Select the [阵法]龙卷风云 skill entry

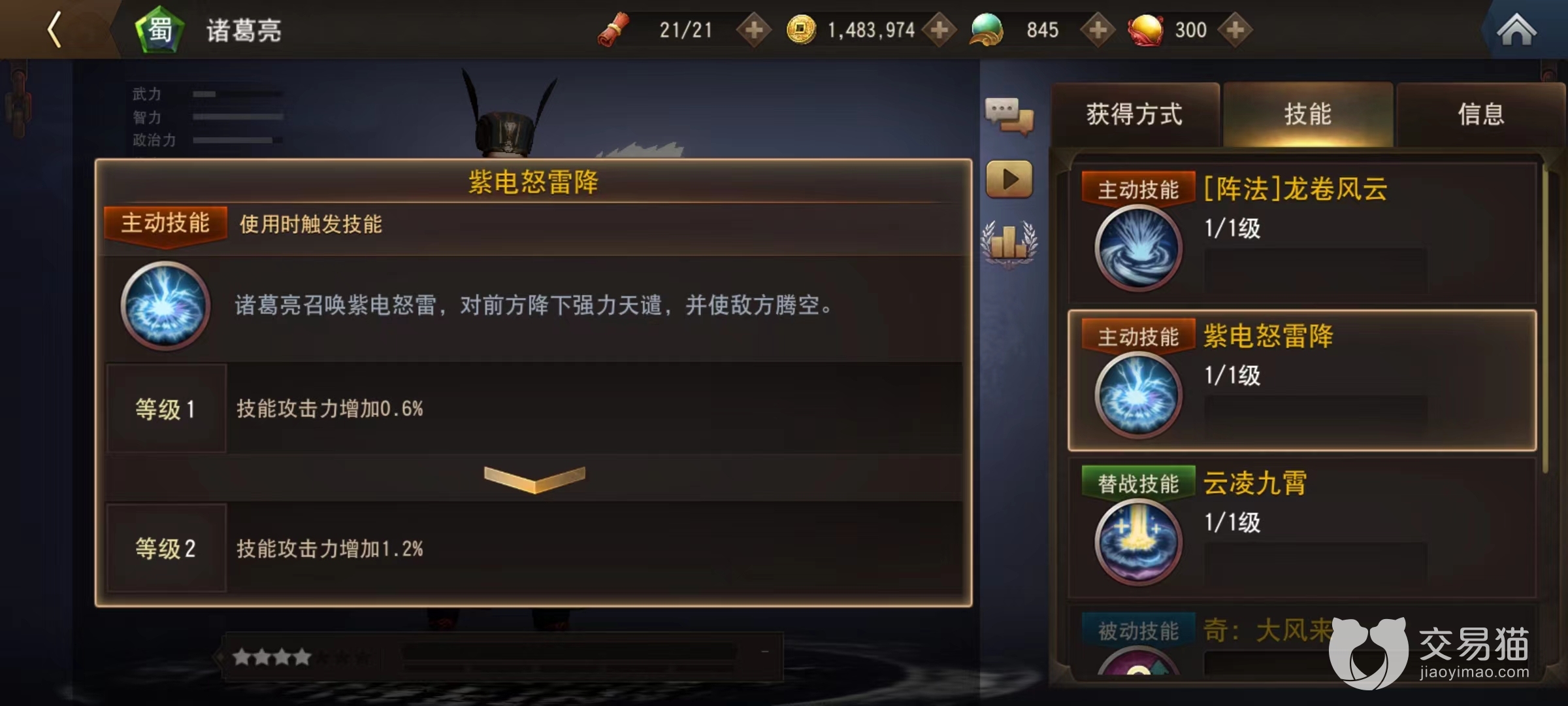pos(1302,233)
